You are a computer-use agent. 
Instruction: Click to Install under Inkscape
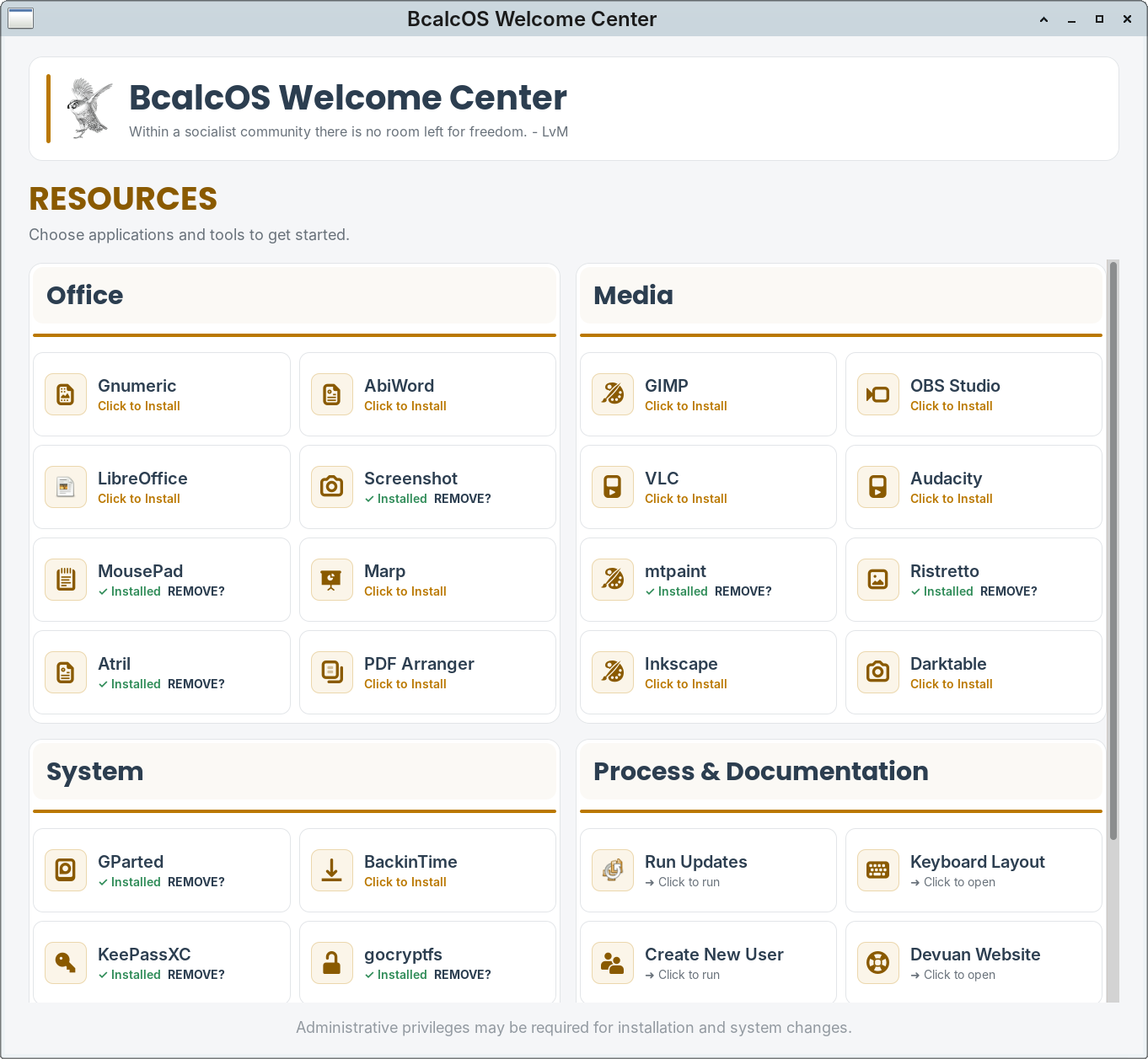(686, 684)
